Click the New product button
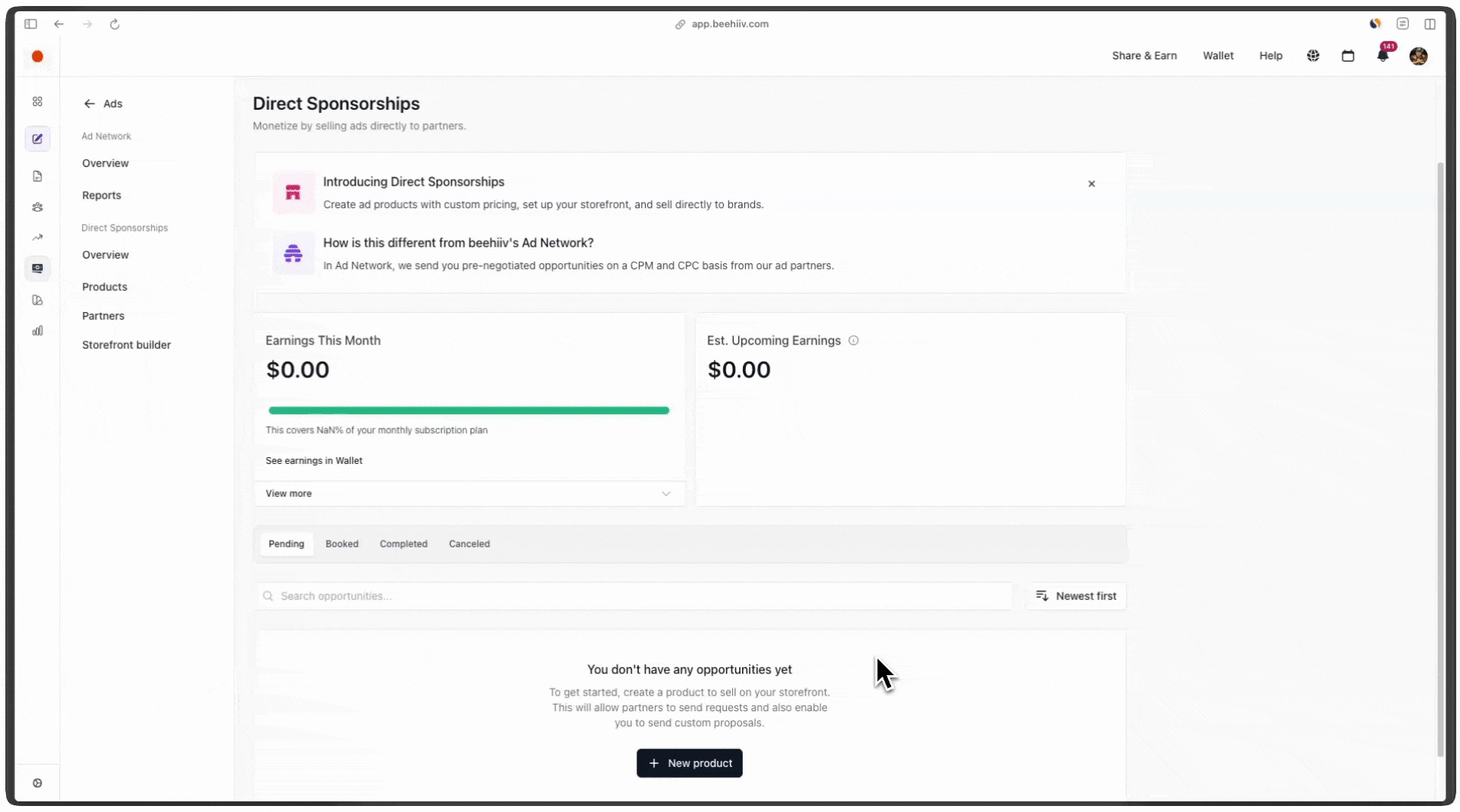Screen dimensions: 1460x812 click(689, 763)
